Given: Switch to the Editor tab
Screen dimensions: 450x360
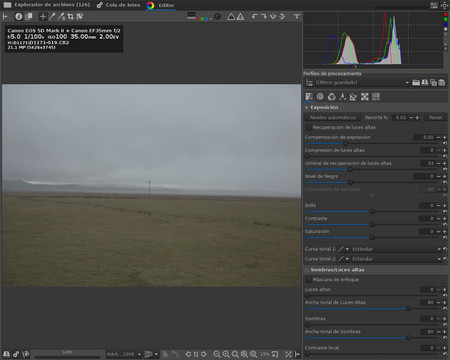Looking at the screenshot, I should click(x=160, y=5).
